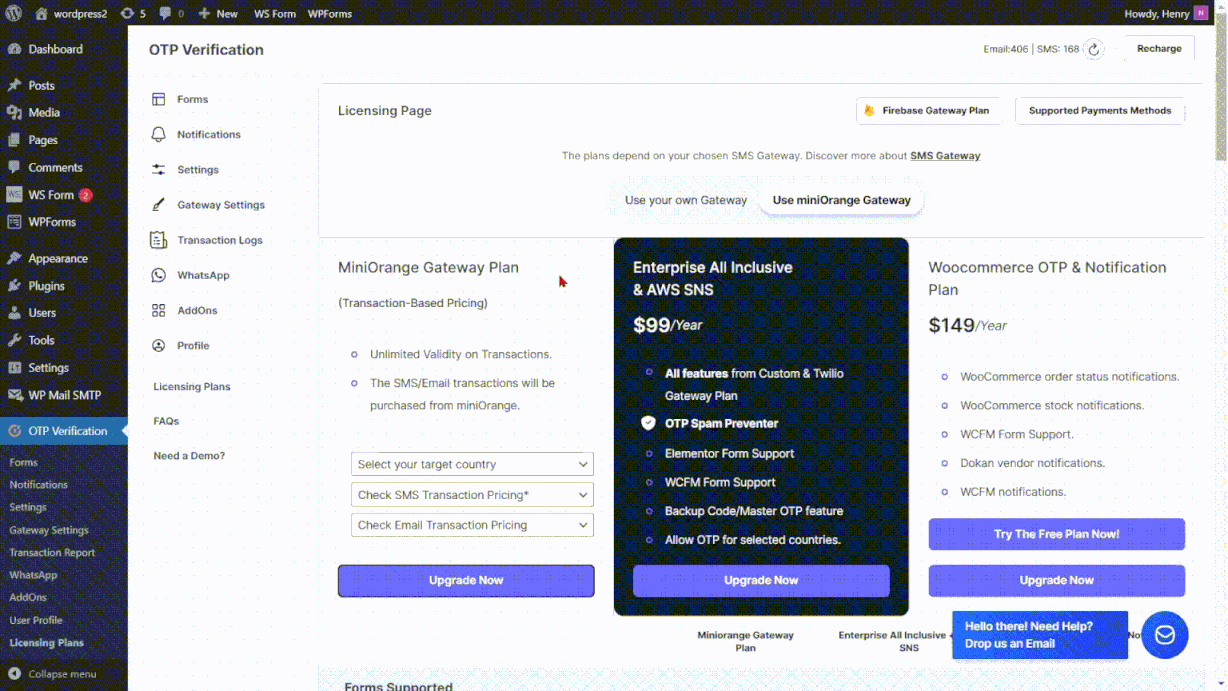Open the comments bubble in admin bar
This screenshot has height=691, width=1228.
tap(167, 13)
